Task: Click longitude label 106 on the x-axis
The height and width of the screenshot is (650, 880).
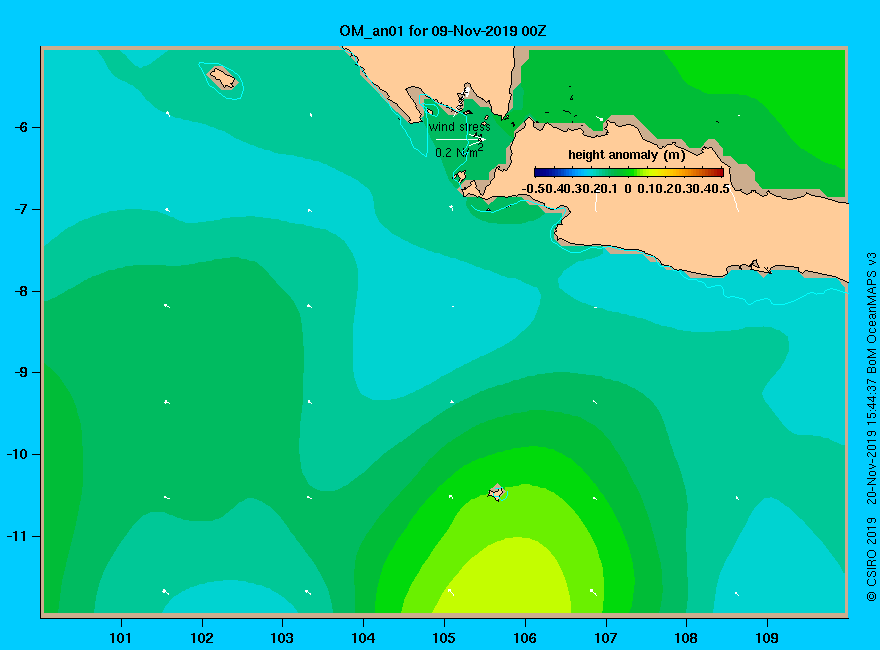Action: coord(525,638)
